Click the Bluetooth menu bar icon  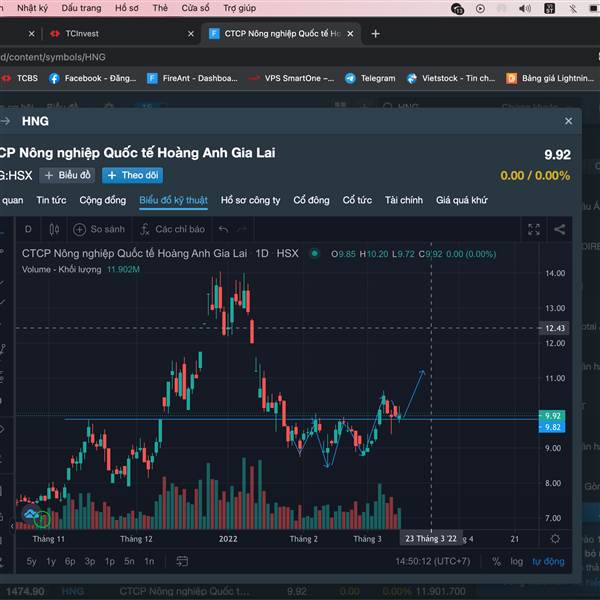coord(573,8)
